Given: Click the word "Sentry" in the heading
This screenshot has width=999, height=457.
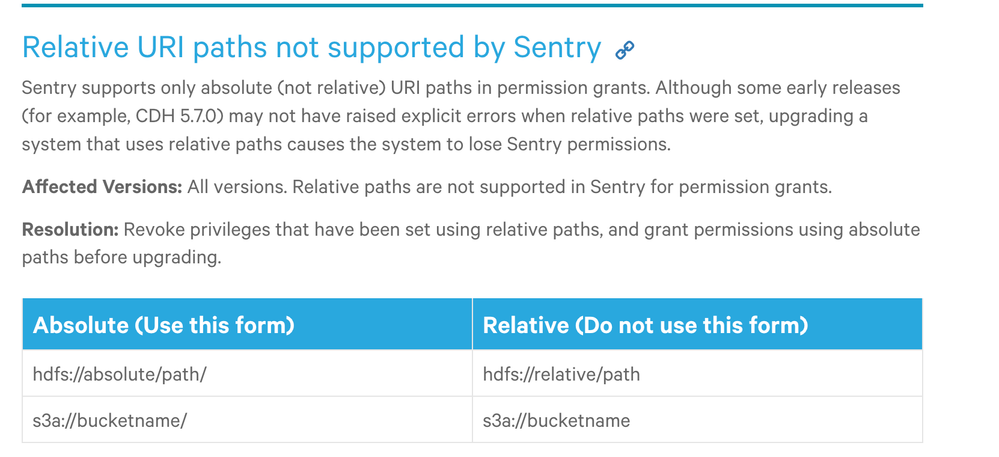Looking at the screenshot, I should [557, 47].
